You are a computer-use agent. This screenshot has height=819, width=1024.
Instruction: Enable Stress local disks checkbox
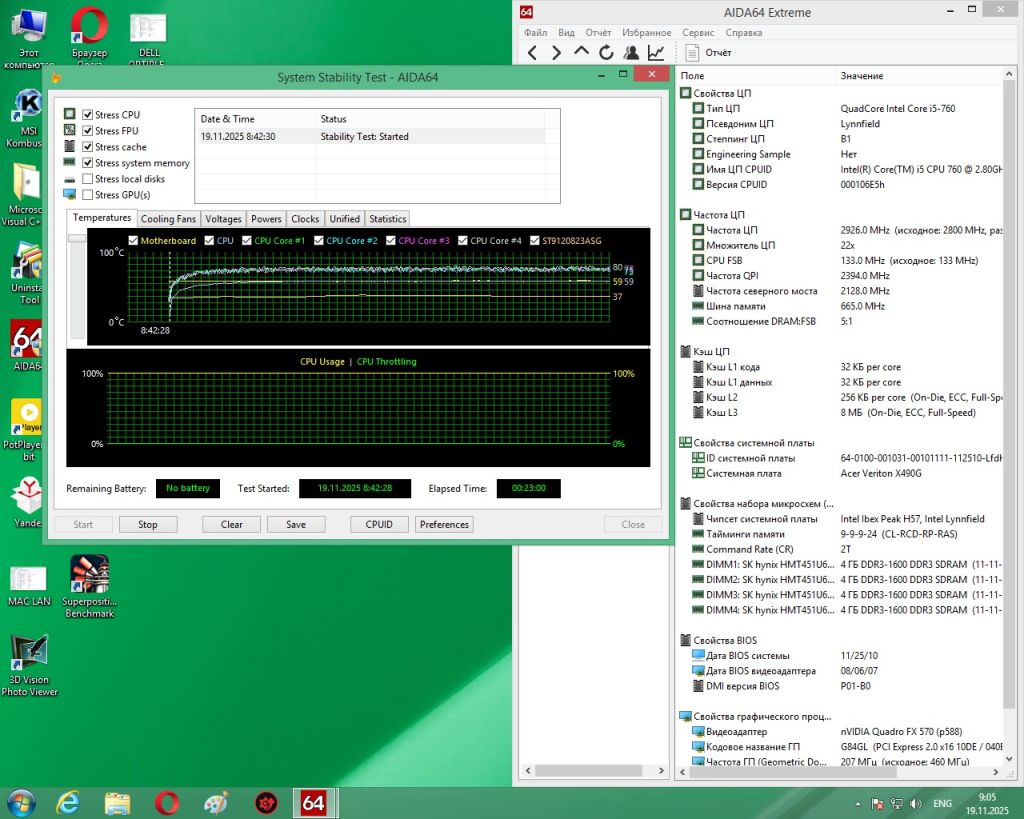click(x=88, y=179)
